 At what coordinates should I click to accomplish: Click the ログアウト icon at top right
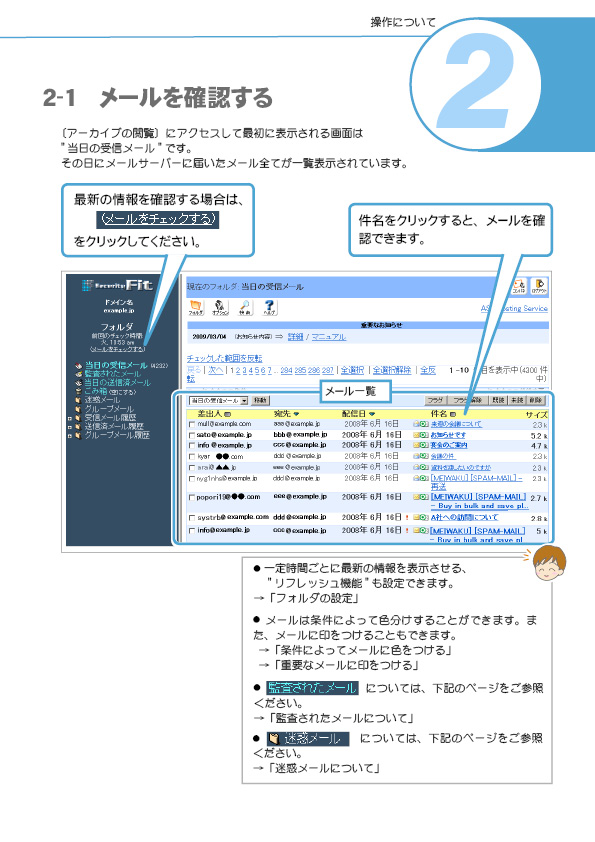coord(539,286)
